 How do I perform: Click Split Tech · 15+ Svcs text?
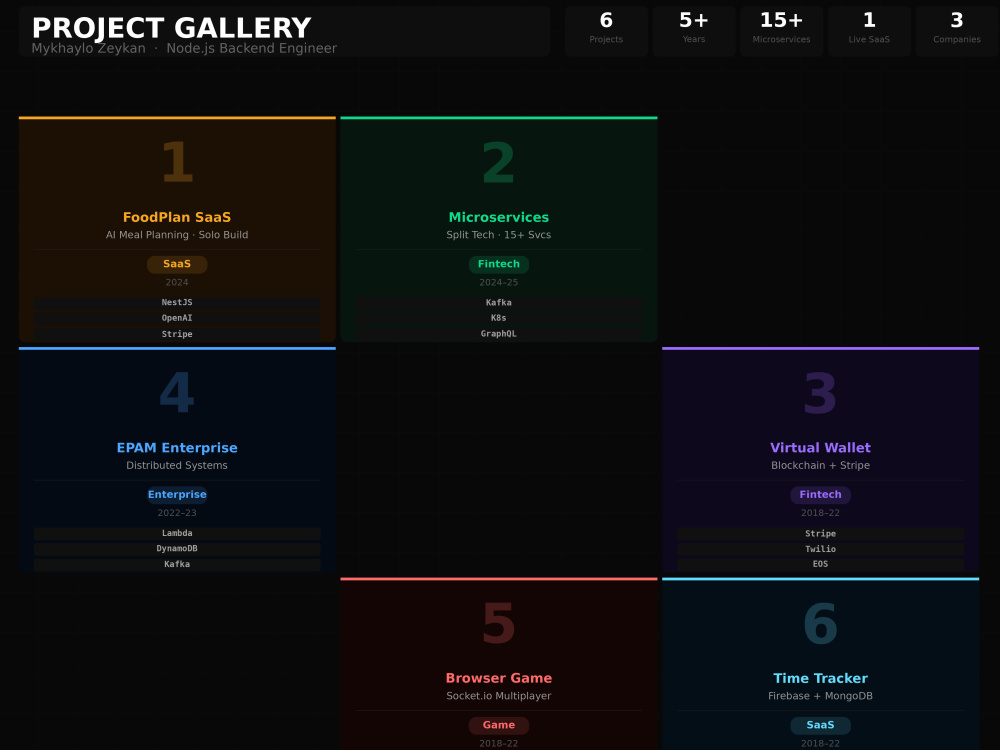(x=499, y=235)
